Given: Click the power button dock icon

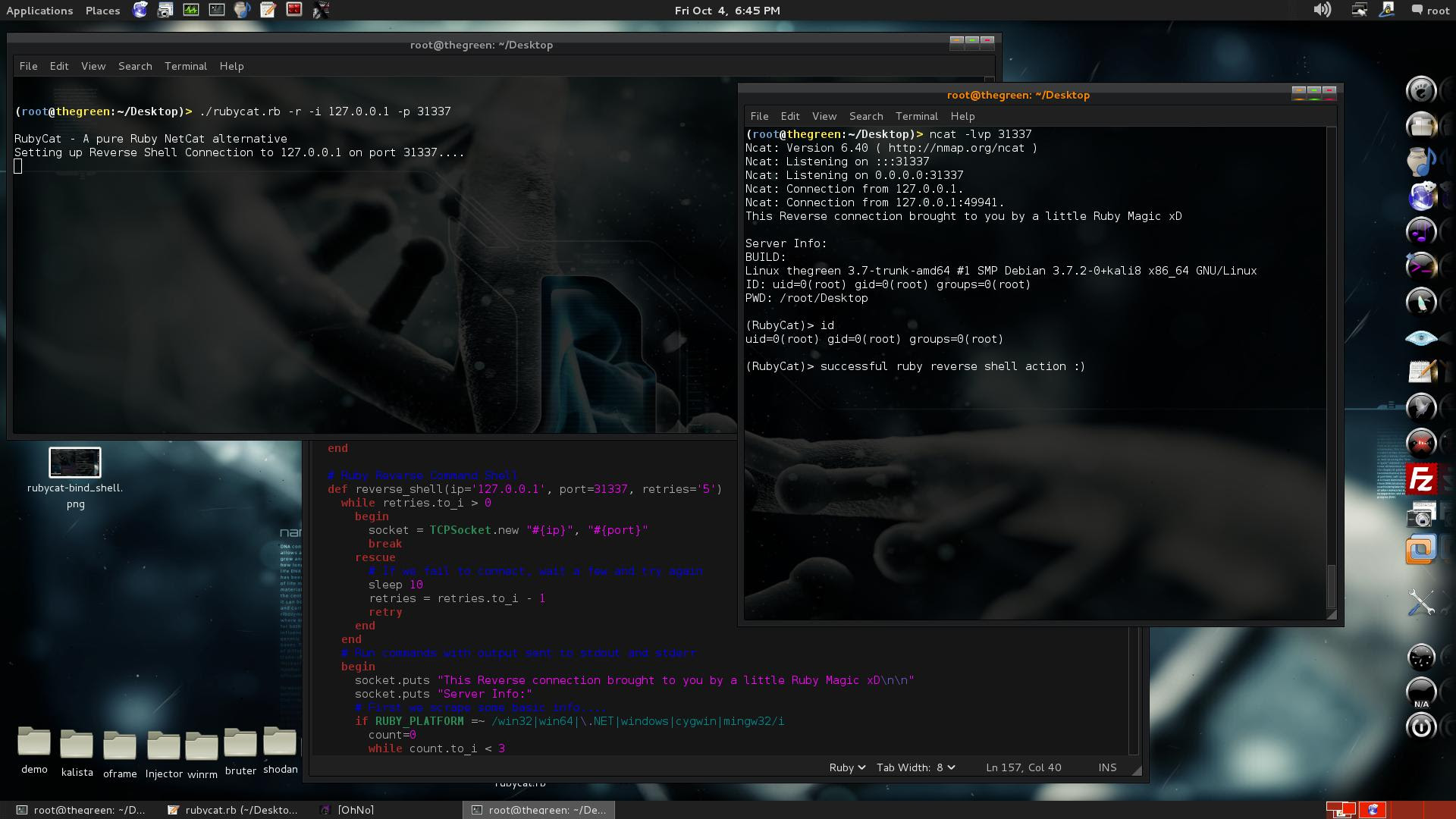Looking at the screenshot, I should click(x=1421, y=727).
